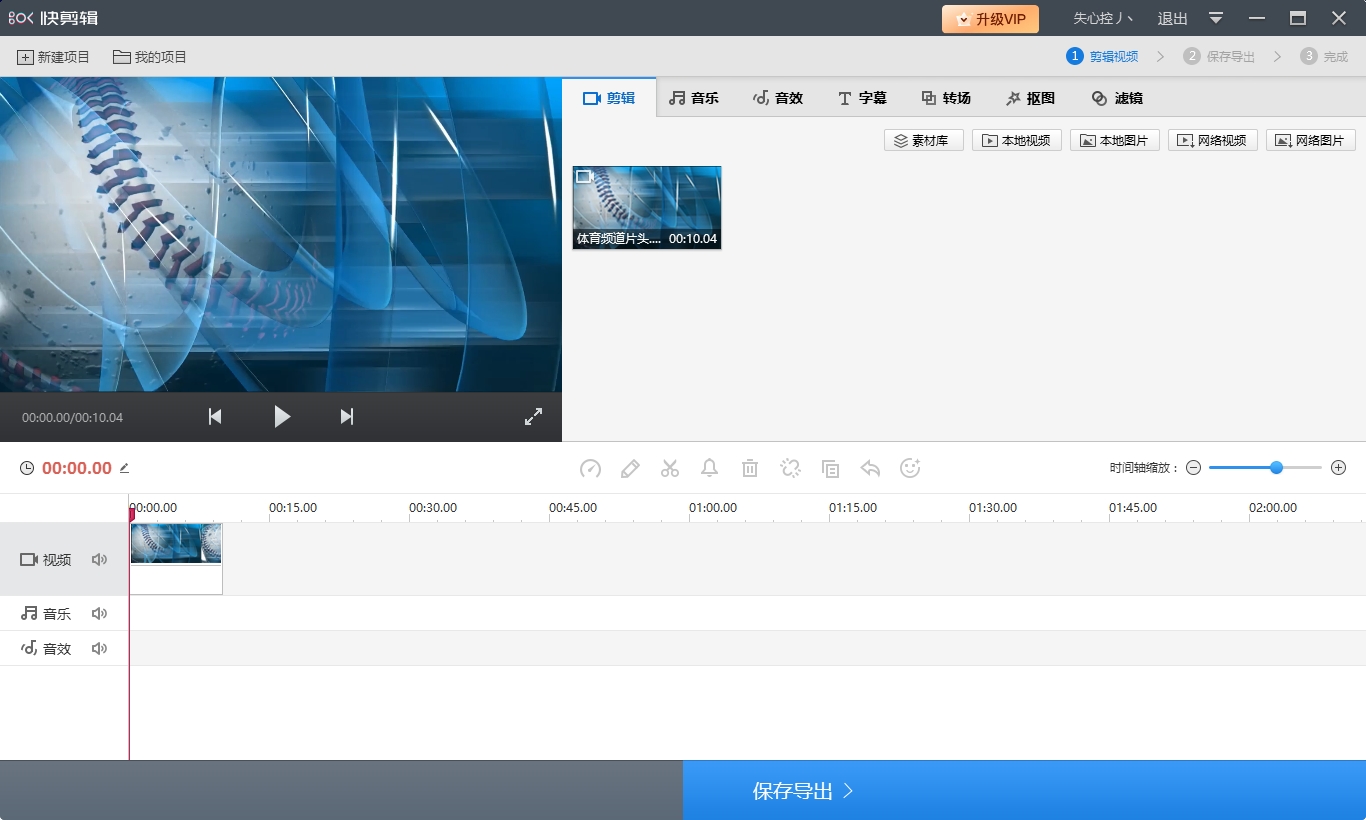Open 我的项目 folder

pyautogui.click(x=150, y=57)
